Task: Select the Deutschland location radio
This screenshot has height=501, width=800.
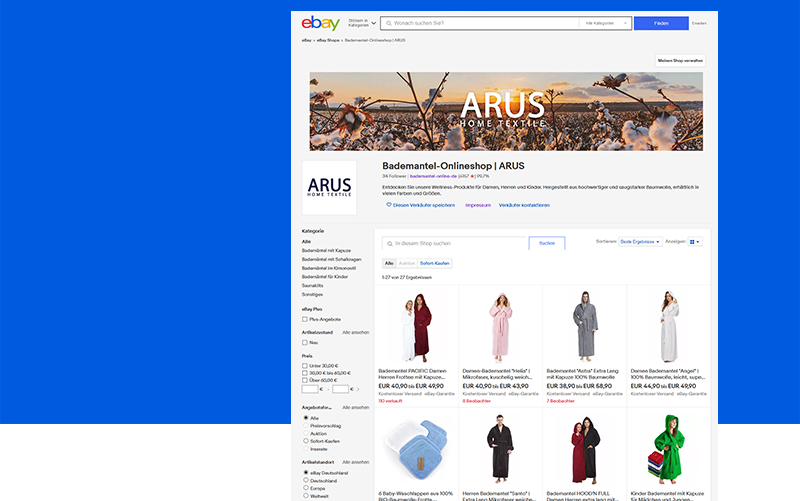Action: (x=306, y=480)
